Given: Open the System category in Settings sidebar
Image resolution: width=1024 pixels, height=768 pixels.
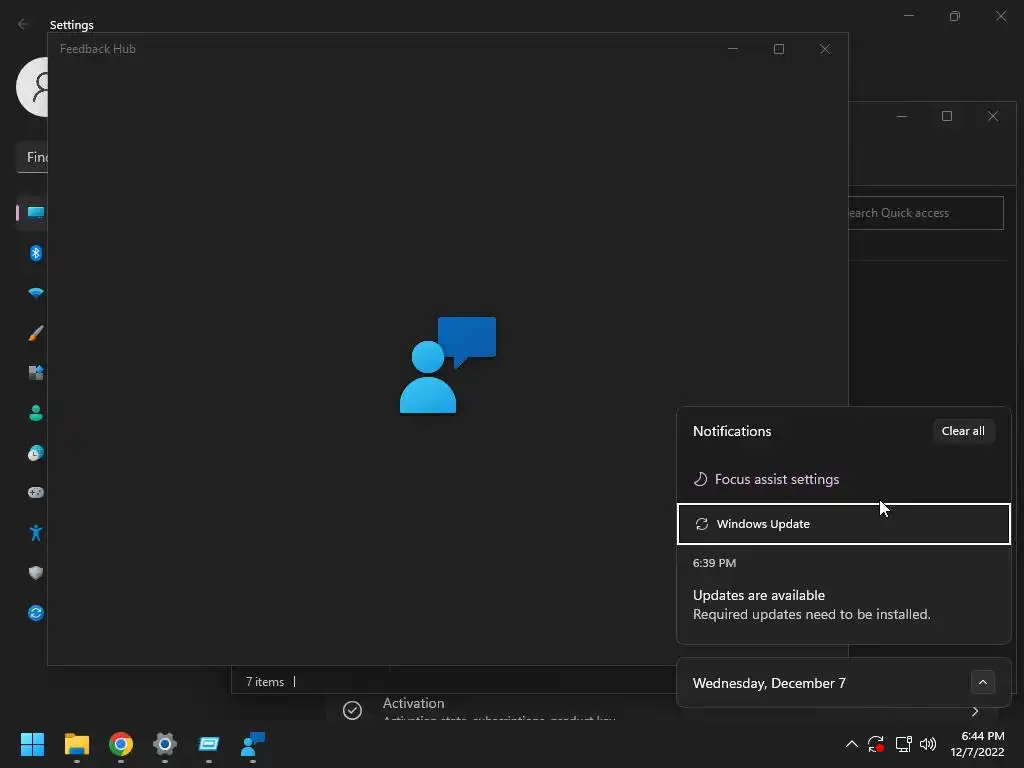Looking at the screenshot, I should click(35, 213).
